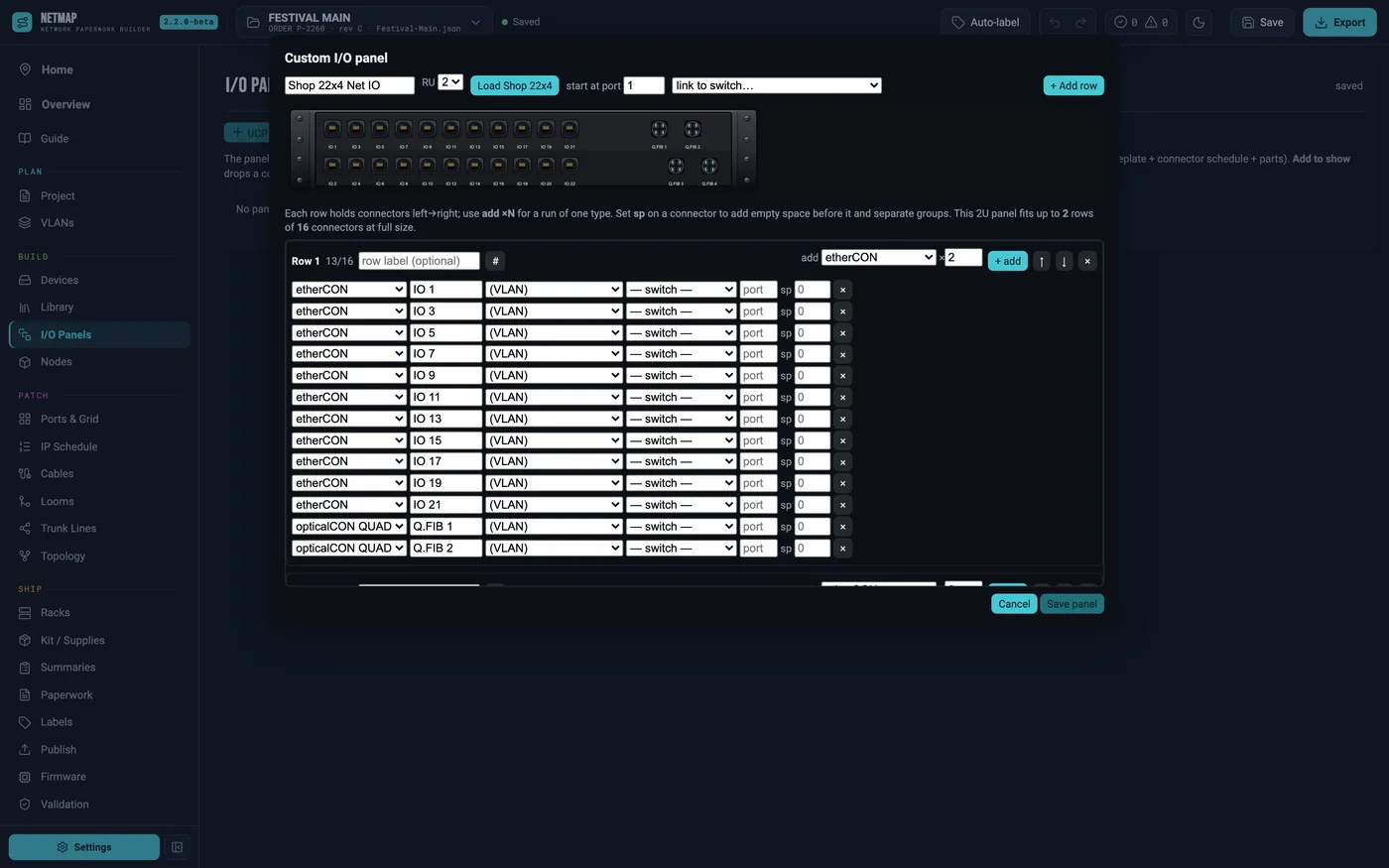This screenshot has height=868, width=1389.
Task: Go to Project in the sidebar
Action: (x=99, y=195)
